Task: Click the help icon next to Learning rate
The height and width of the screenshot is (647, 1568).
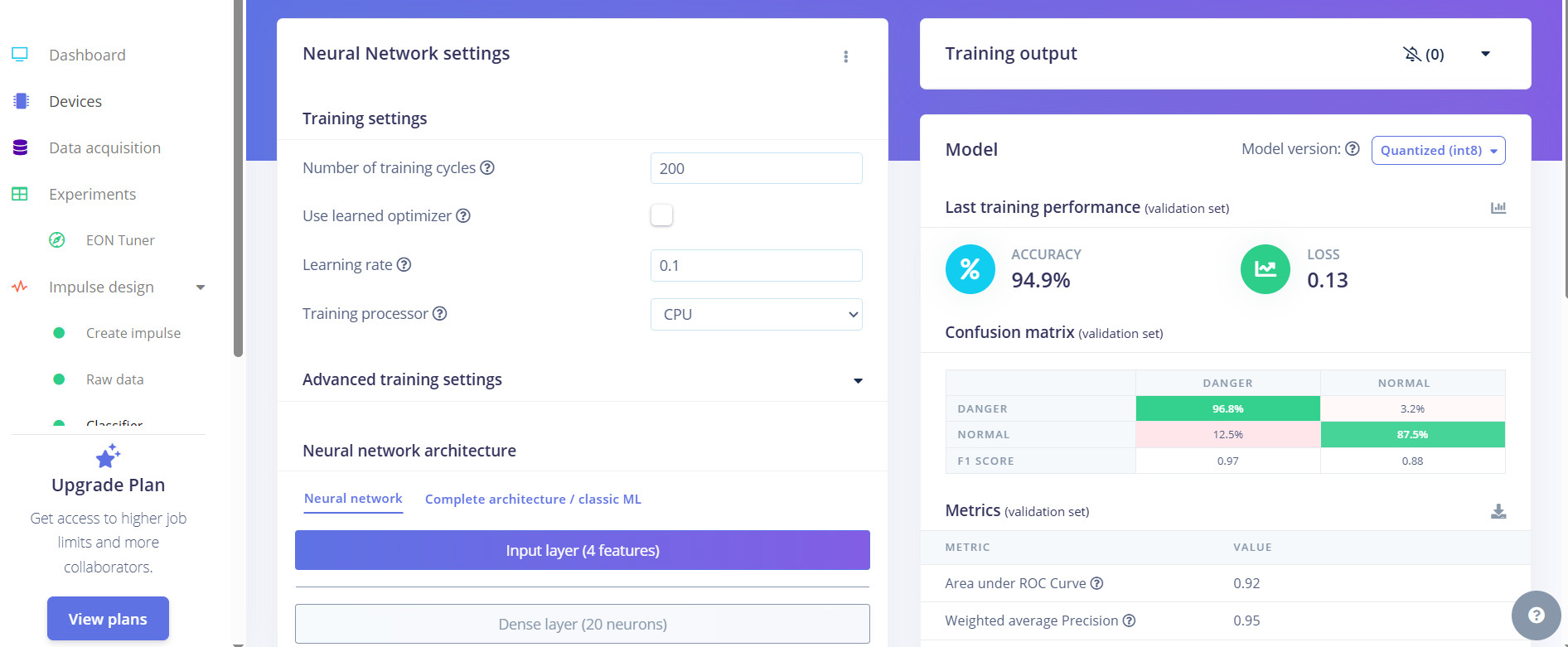Action: click(404, 265)
